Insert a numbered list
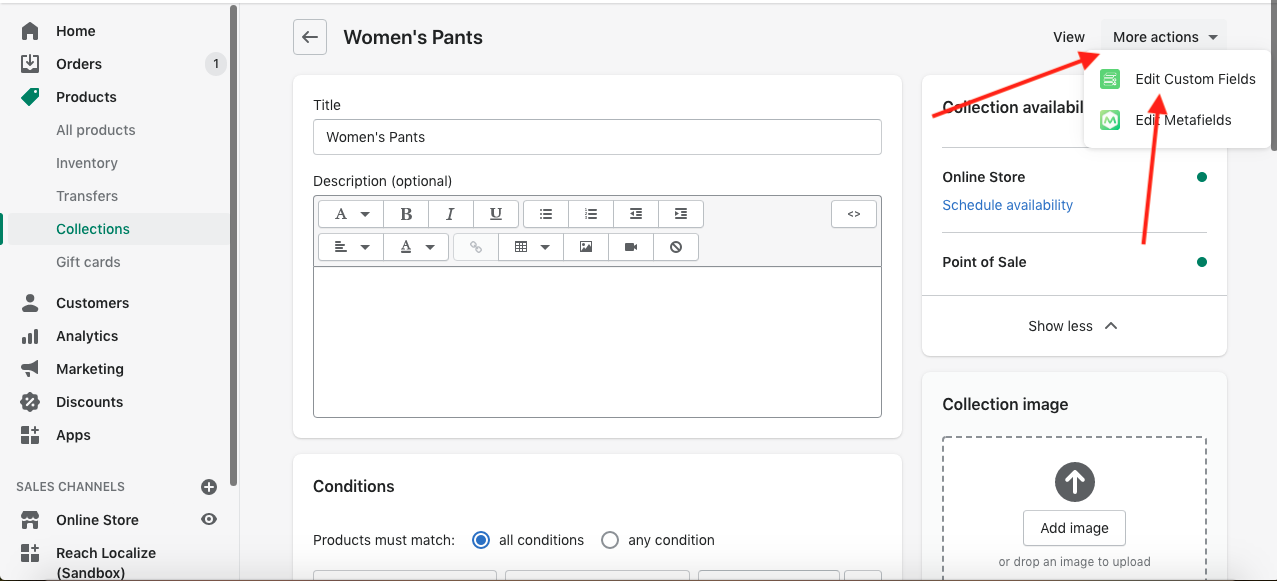The image size is (1277, 581). (x=591, y=214)
